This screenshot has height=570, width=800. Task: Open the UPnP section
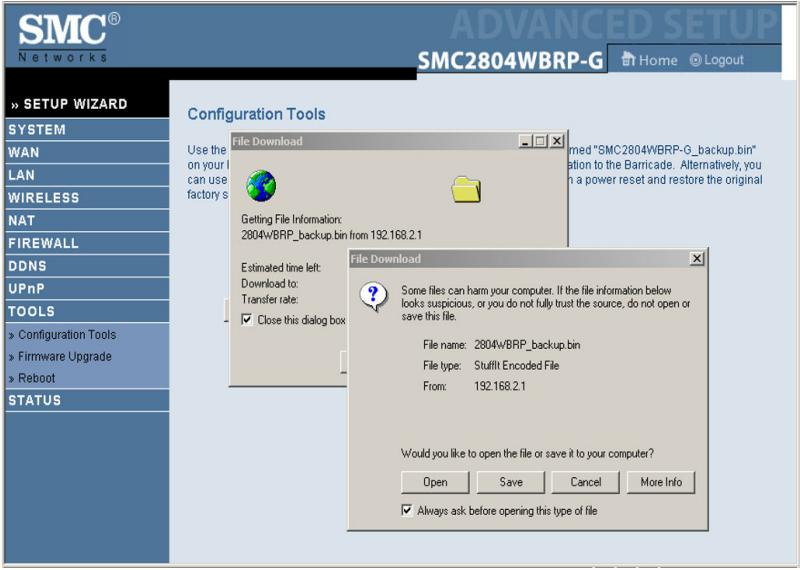pyautogui.click(x=87, y=288)
